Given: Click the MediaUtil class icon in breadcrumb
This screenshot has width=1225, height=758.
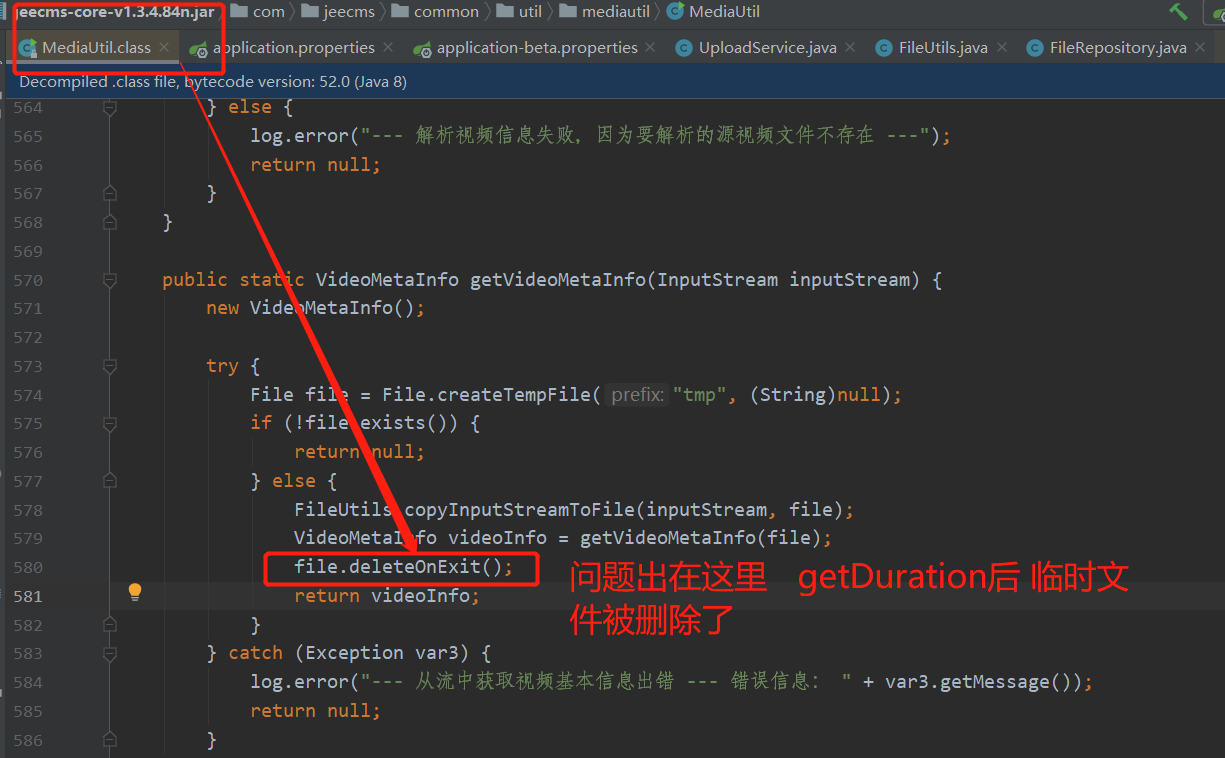Looking at the screenshot, I should pos(675,12).
